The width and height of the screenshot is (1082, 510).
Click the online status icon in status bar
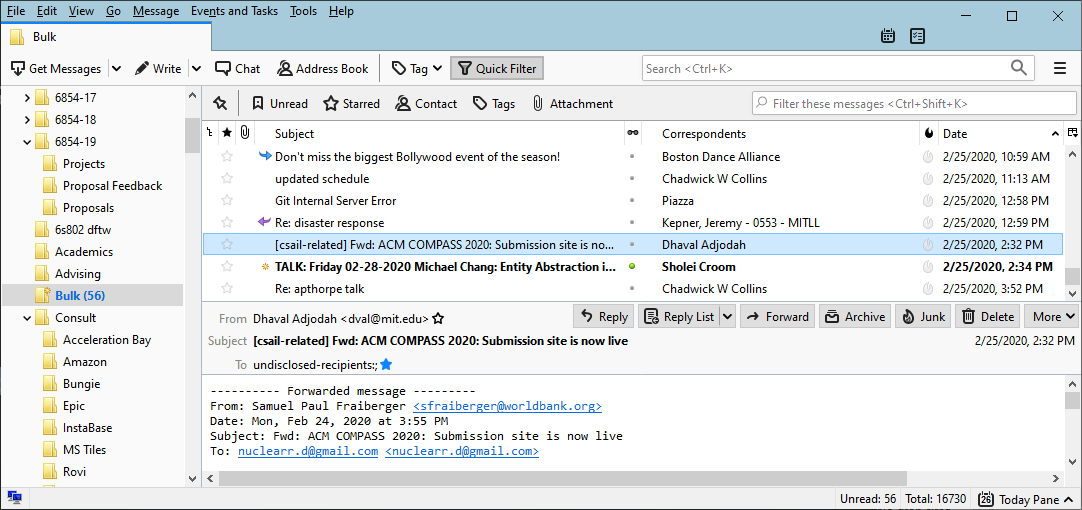click(14, 498)
